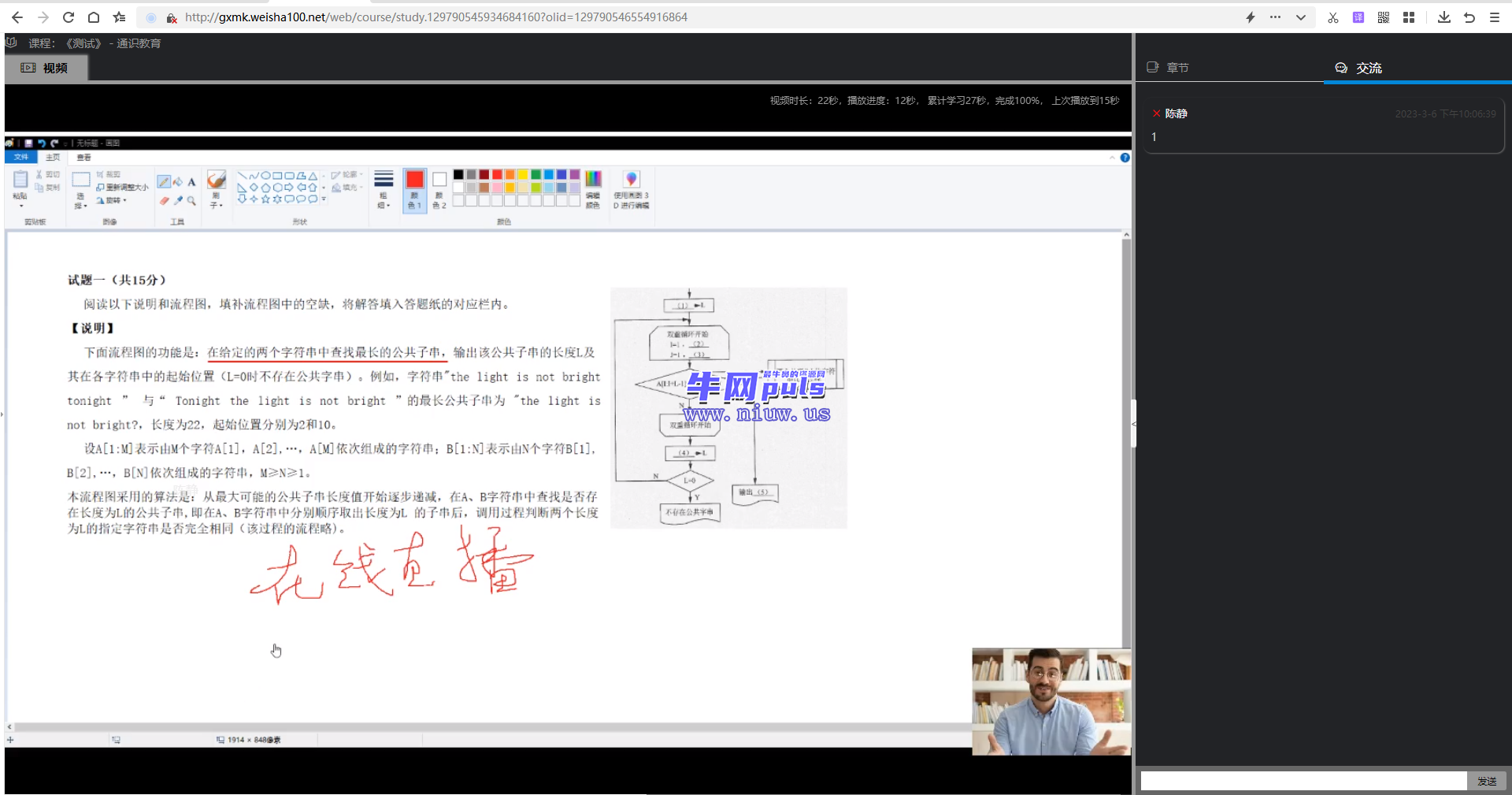Delete the comment by 陈静 using red X
This screenshot has height=795, width=1512.
(x=1156, y=113)
